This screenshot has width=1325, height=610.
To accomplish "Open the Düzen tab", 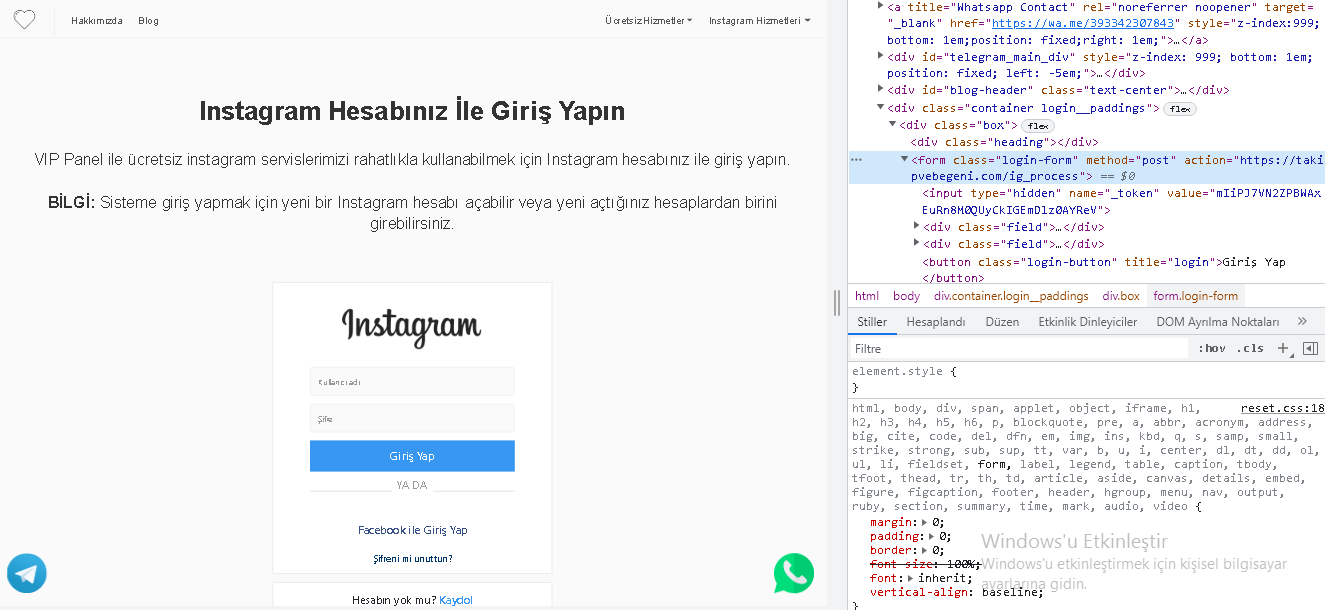I will pyautogui.click(x=1002, y=322).
